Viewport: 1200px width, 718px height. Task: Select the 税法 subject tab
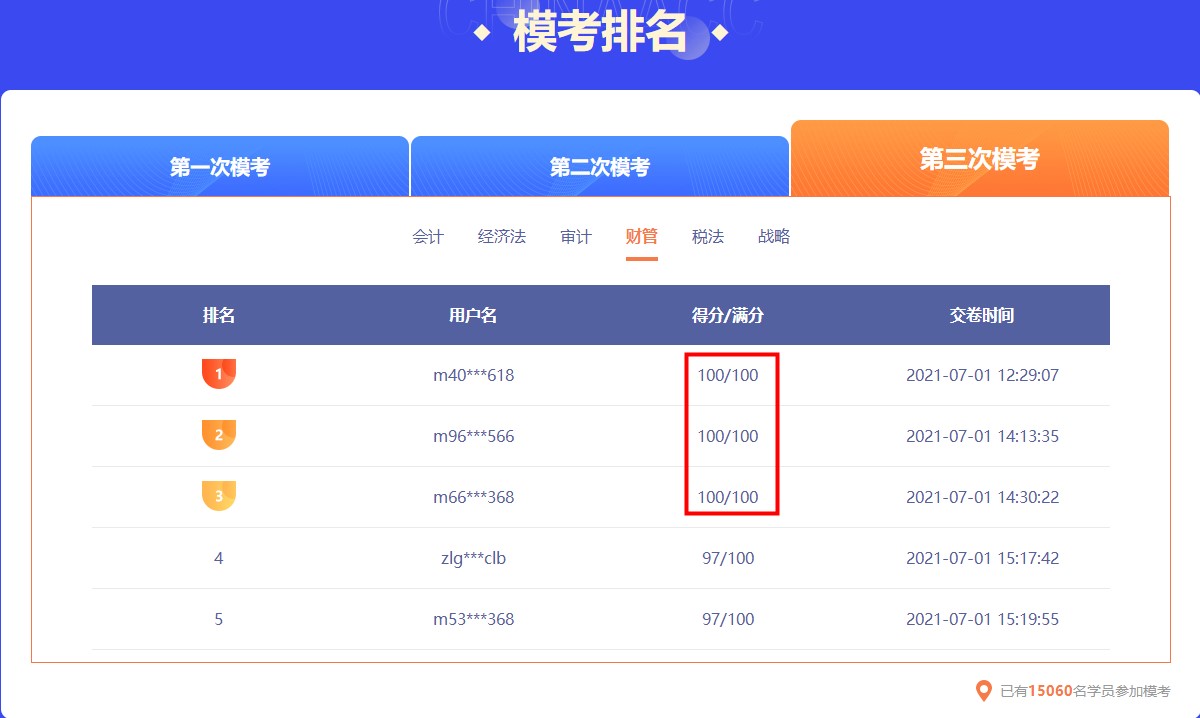click(708, 237)
